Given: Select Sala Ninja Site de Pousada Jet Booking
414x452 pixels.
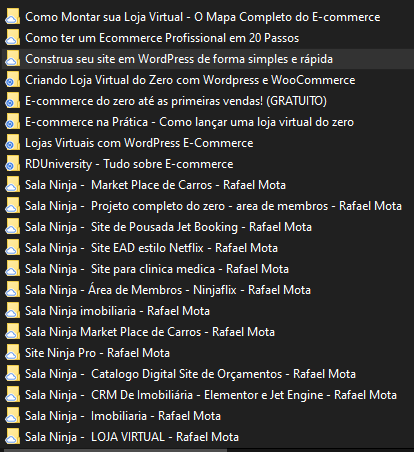Looking at the screenshot, I should 168,227.
